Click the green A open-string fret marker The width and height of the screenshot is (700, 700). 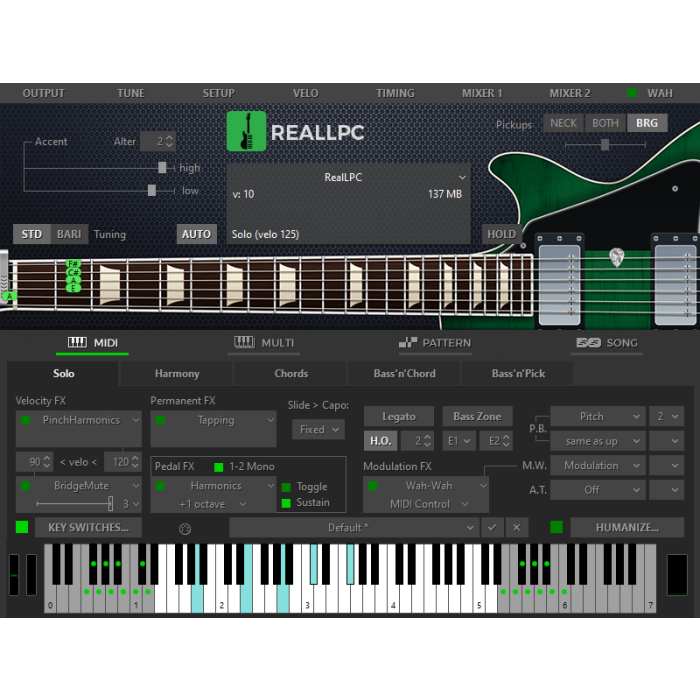9,296
